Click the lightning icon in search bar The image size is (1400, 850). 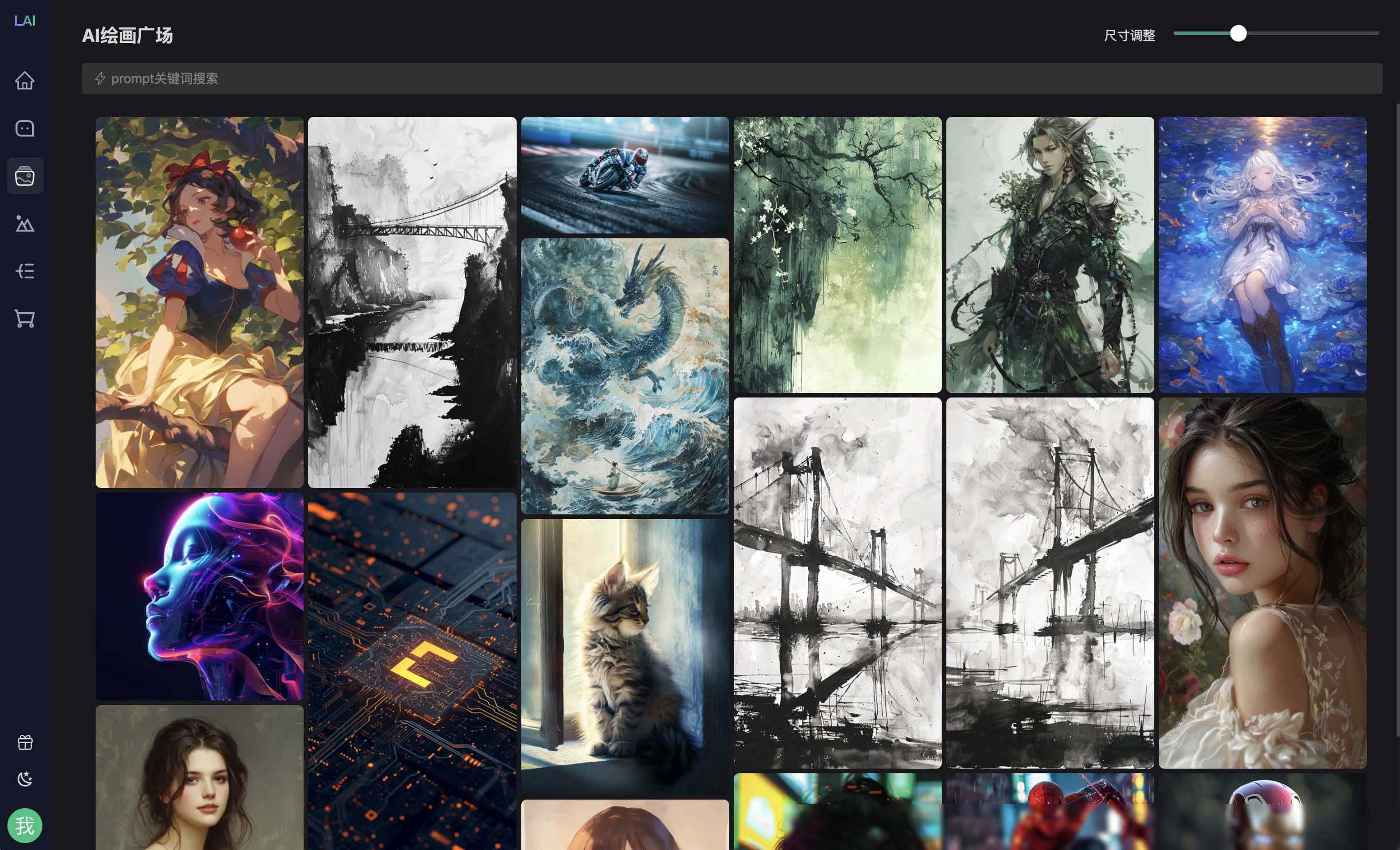point(100,78)
